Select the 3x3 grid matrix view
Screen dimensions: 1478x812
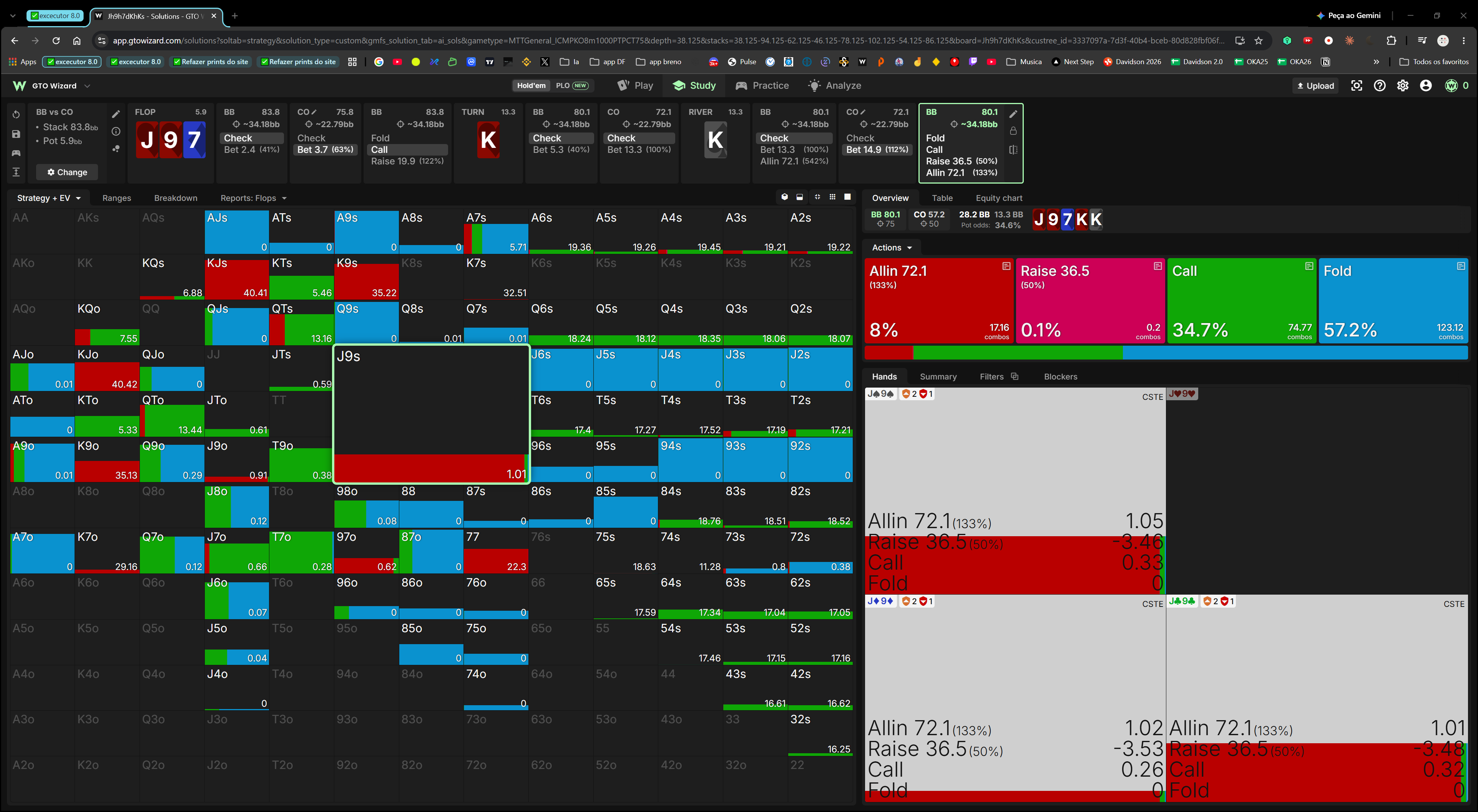832,197
